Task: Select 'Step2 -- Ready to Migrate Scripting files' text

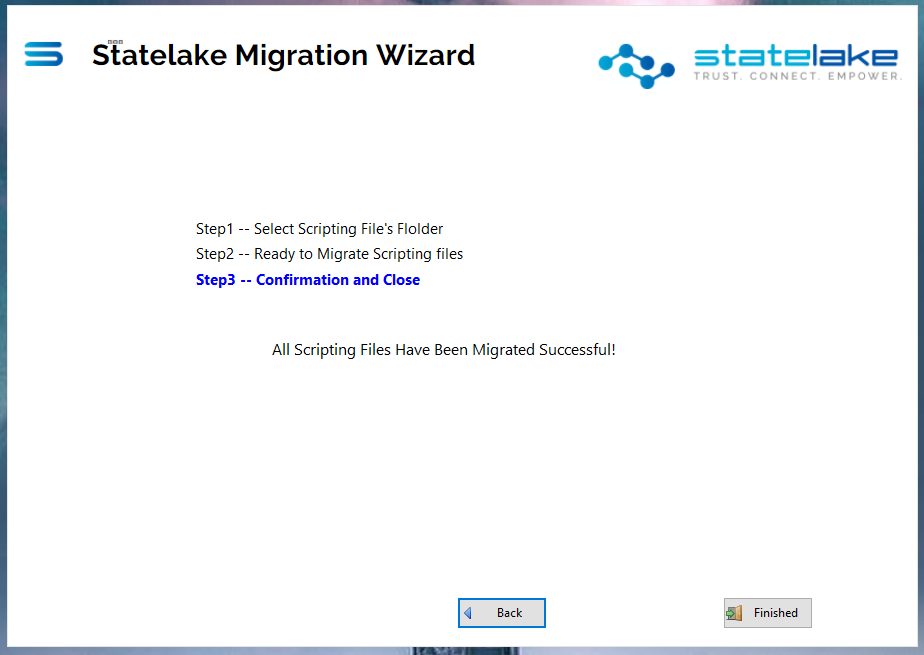Action: pyautogui.click(x=329, y=254)
